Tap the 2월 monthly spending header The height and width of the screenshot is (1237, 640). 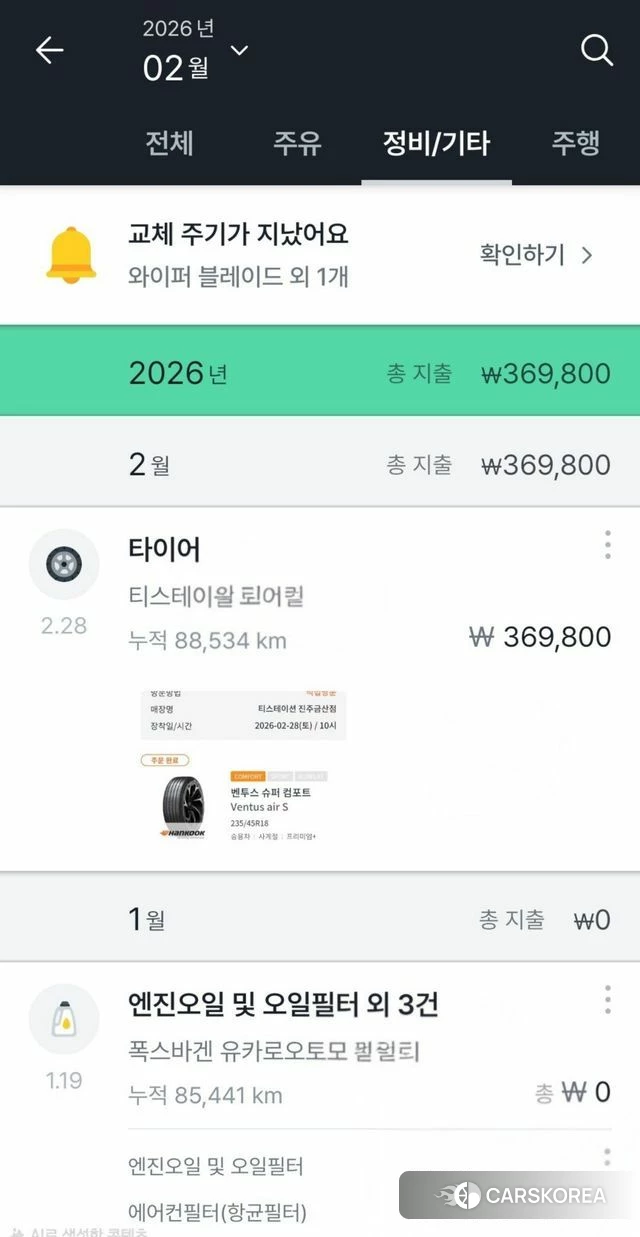point(320,465)
